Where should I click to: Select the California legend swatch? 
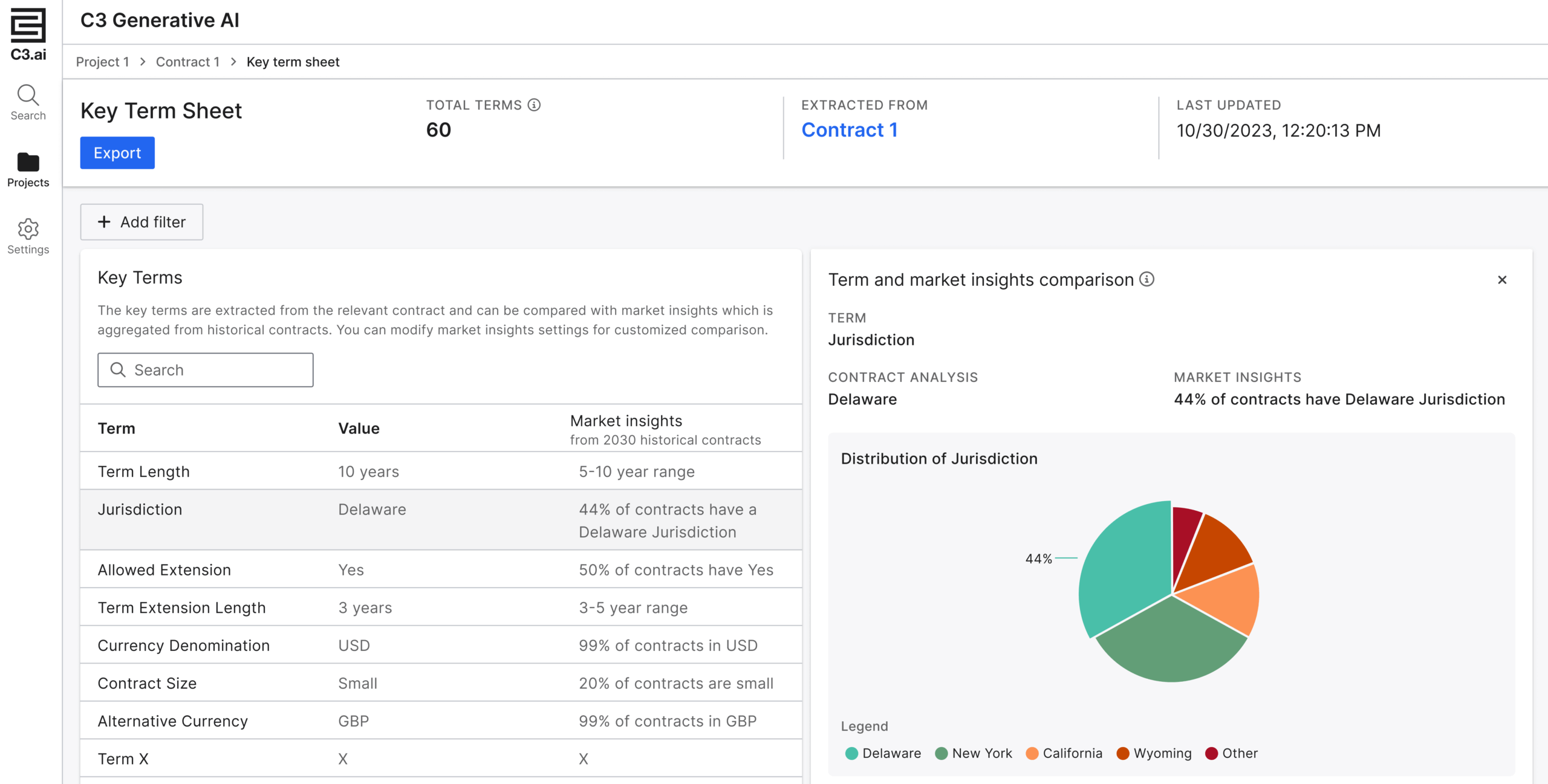(x=1032, y=753)
